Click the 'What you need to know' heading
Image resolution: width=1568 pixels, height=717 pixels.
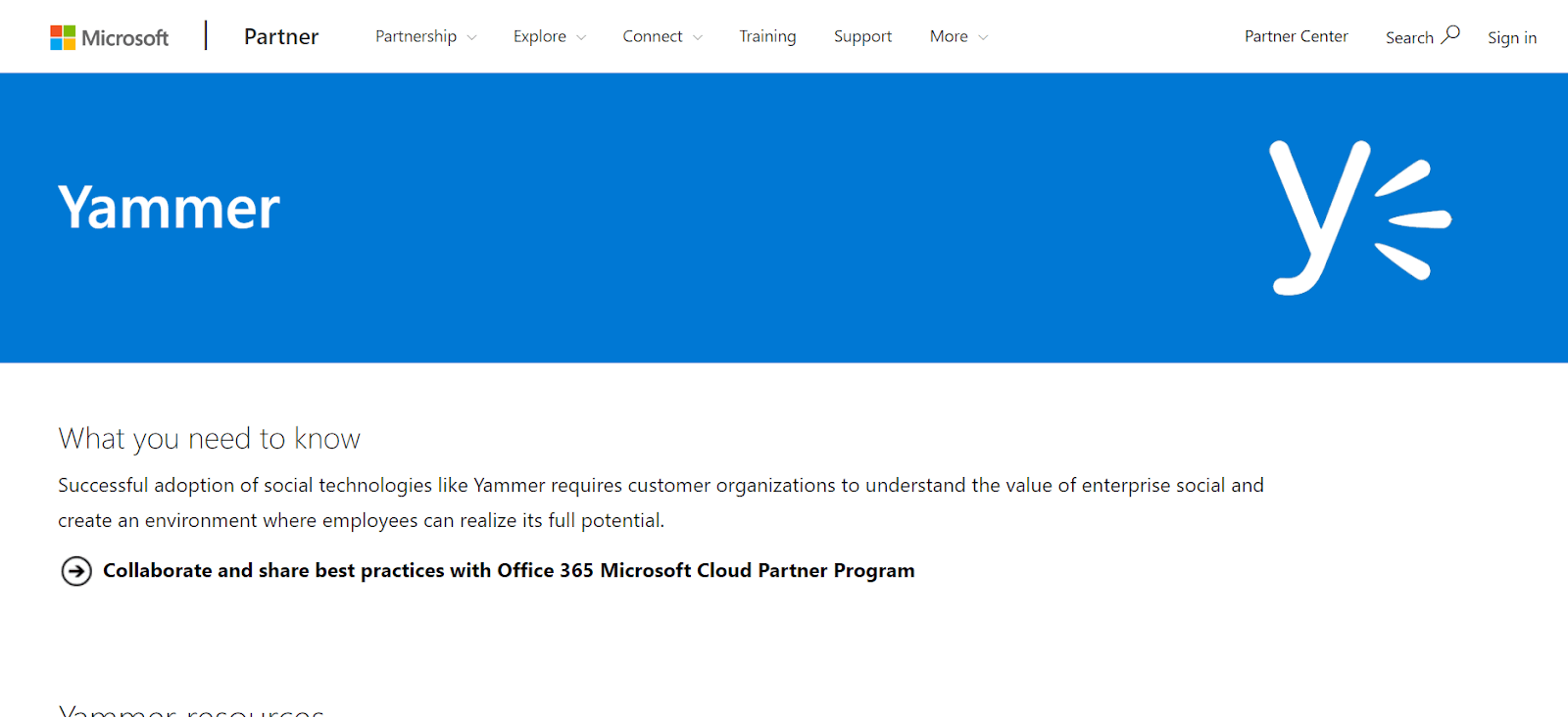coord(209,438)
